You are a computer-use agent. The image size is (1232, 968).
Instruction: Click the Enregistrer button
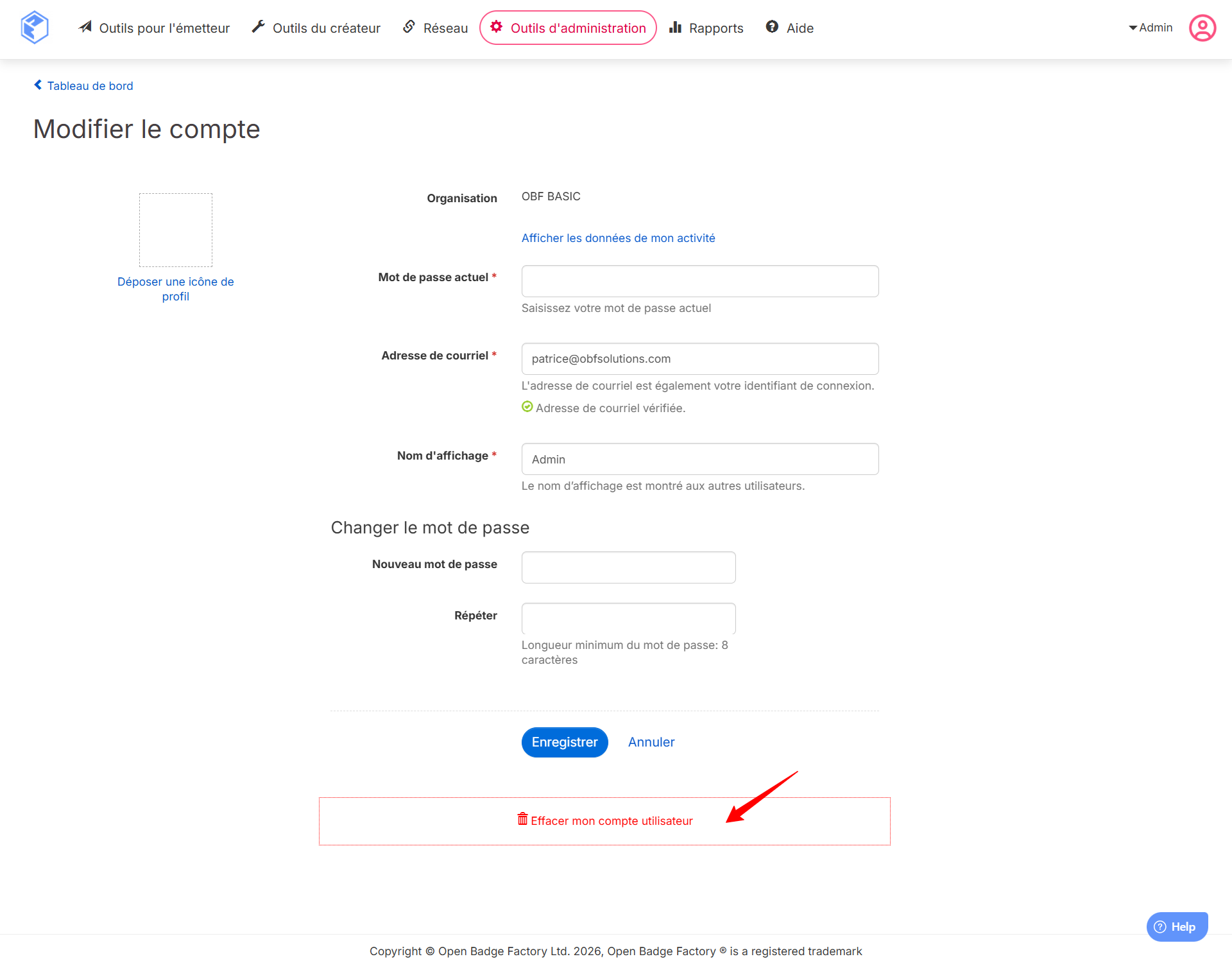click(565, 742)
